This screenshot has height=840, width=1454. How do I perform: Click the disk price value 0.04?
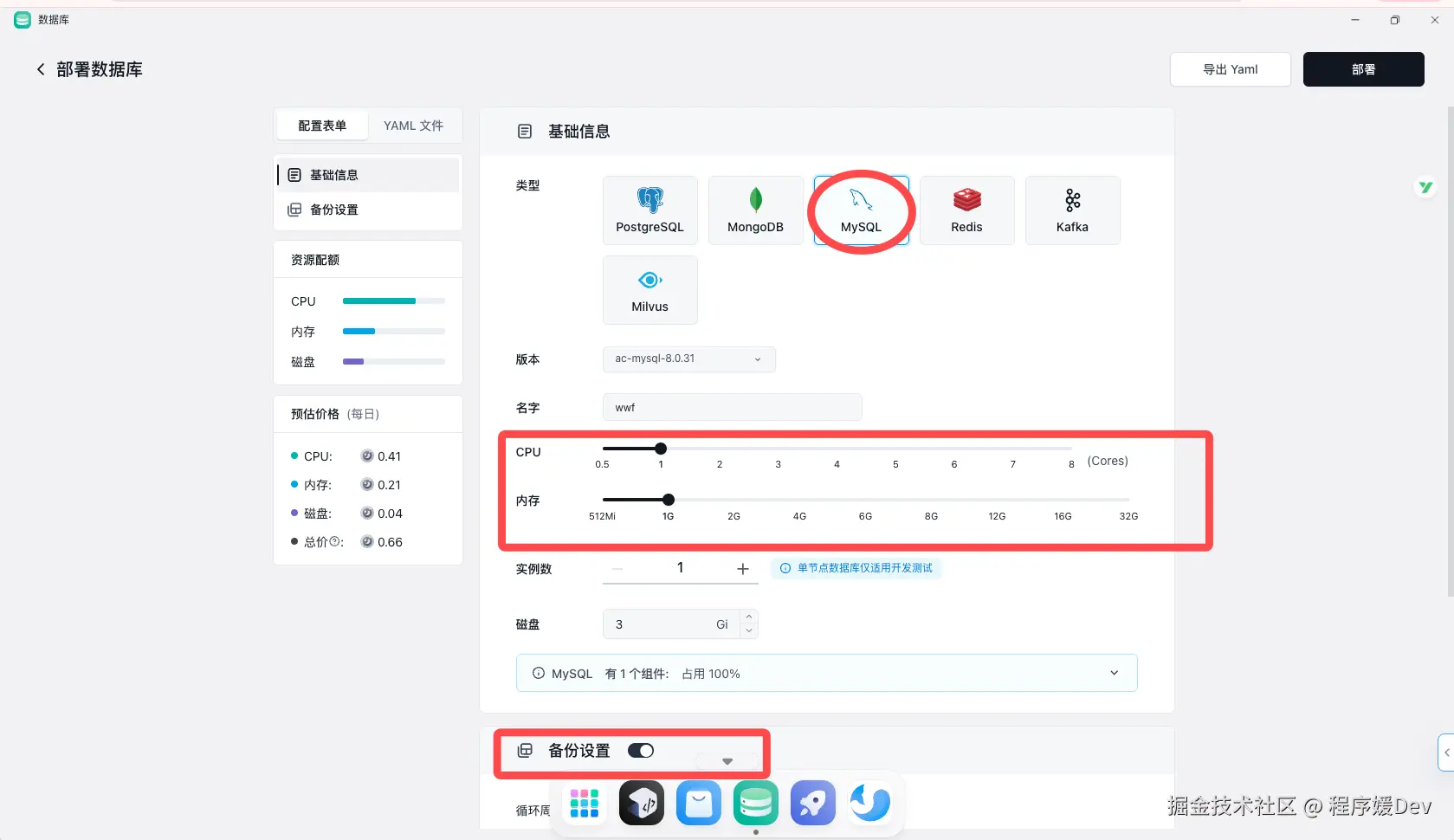point(390,514)
